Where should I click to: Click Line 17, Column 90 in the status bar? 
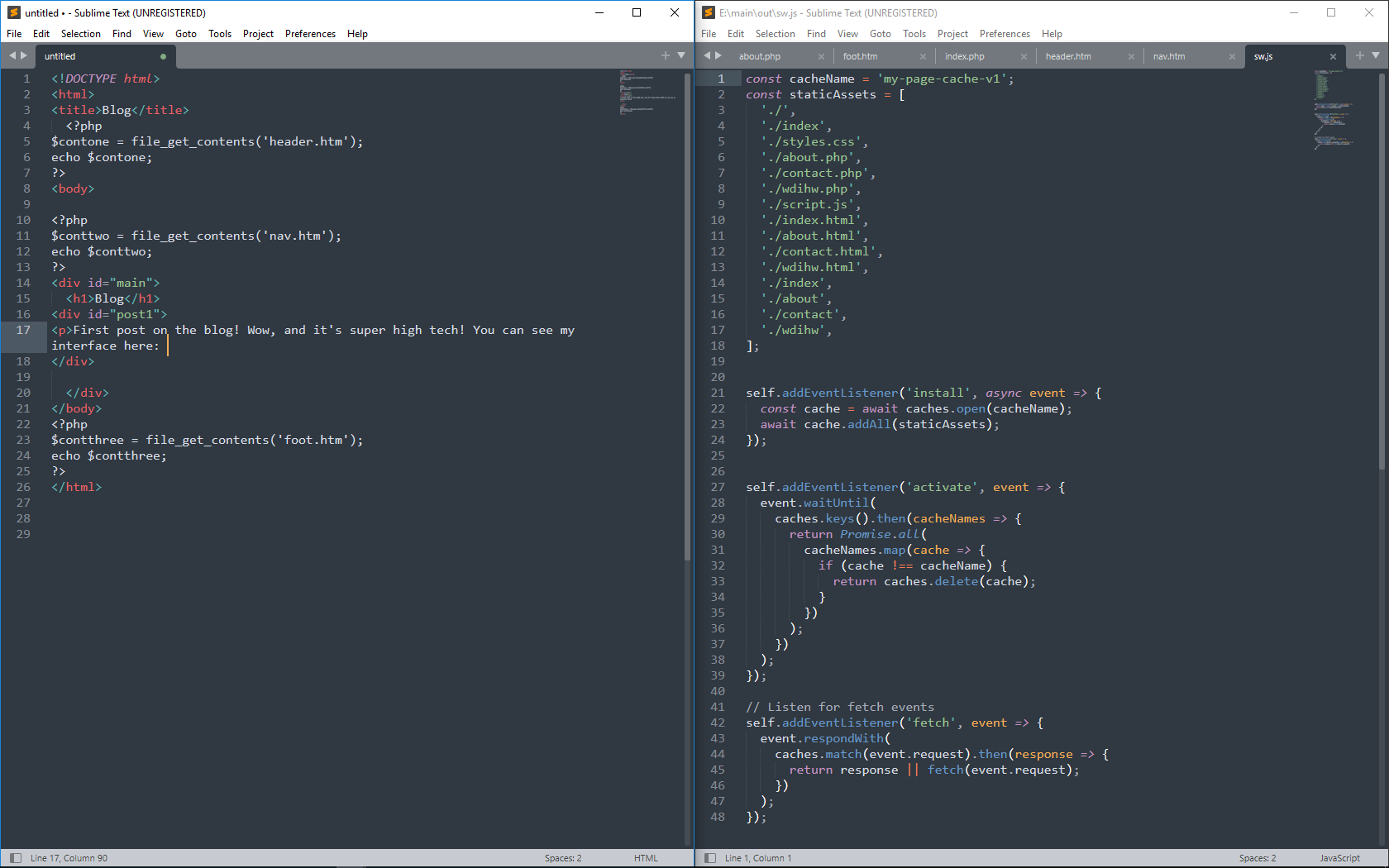69,857
